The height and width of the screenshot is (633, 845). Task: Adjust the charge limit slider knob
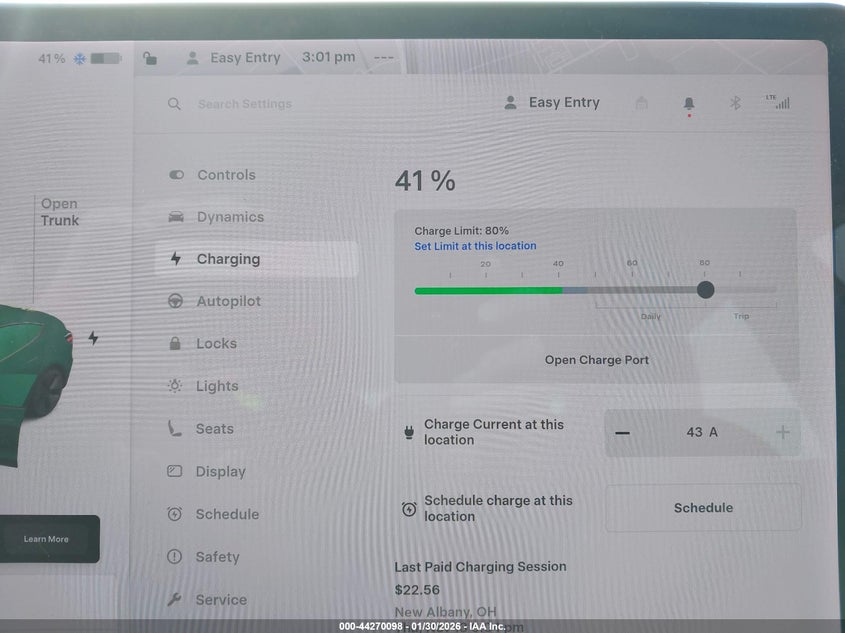pos(705,290)
